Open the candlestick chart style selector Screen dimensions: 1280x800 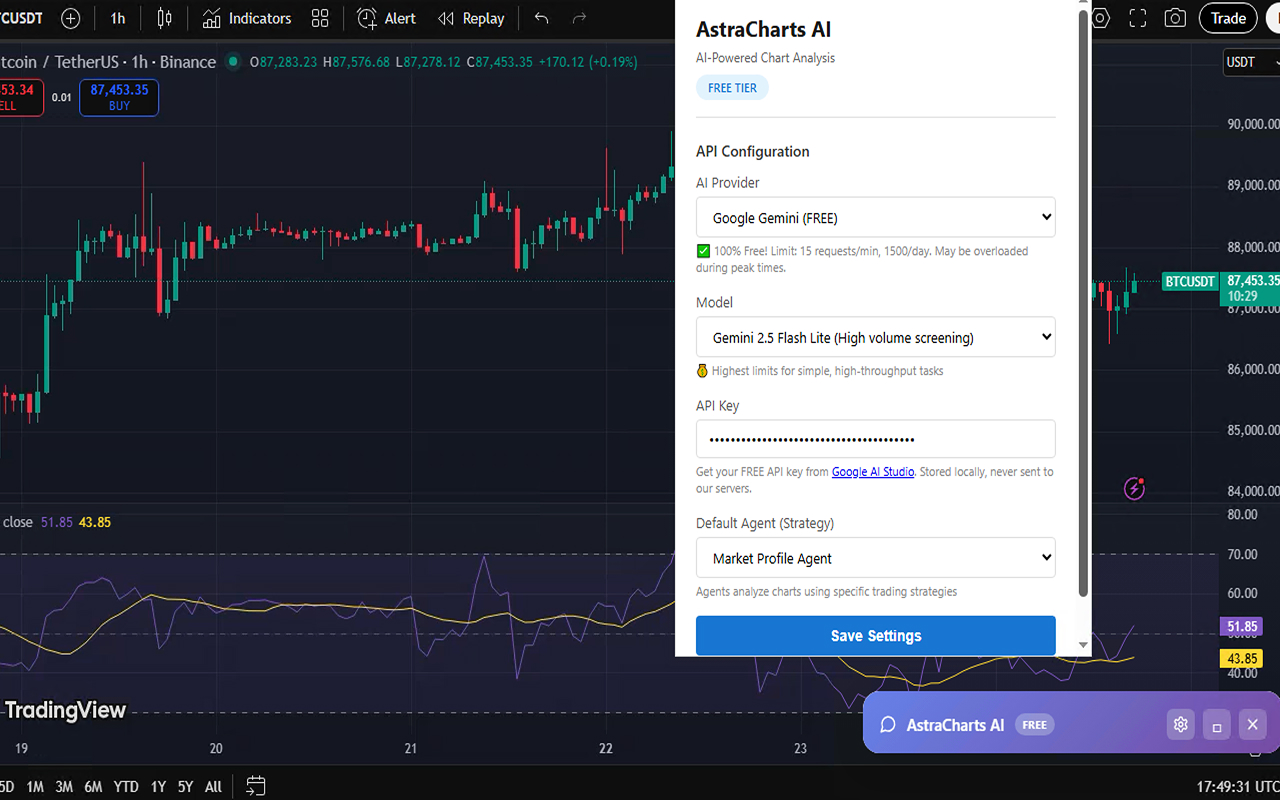164,18
